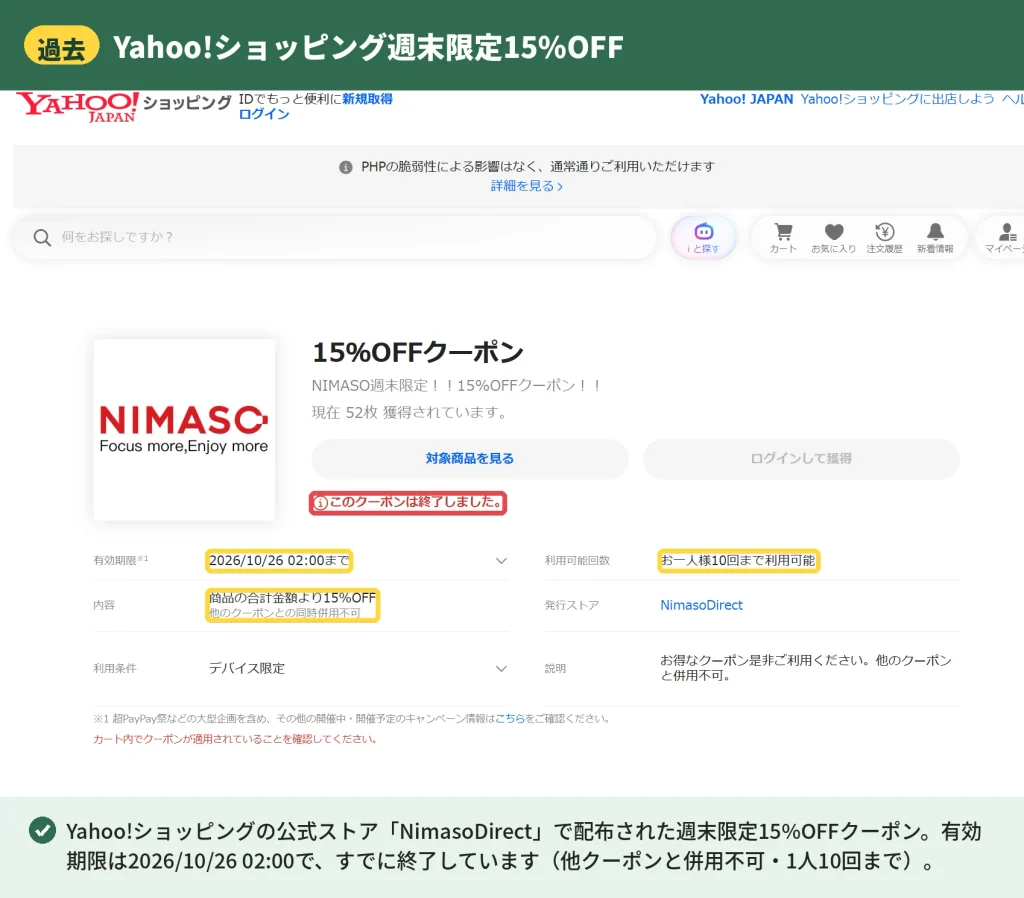Open notifications bell icon (新着情報)
The width and height of the screenshot is (1024, 898).
pyautogui.click(x=935, y=238)
